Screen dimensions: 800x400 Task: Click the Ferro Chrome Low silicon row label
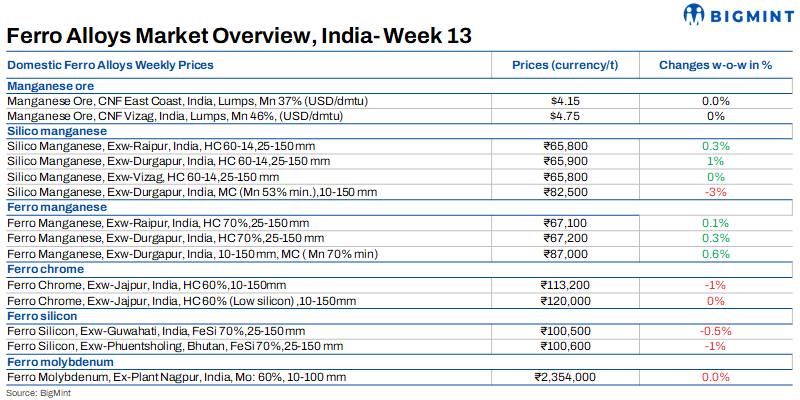tap(181, 300)
